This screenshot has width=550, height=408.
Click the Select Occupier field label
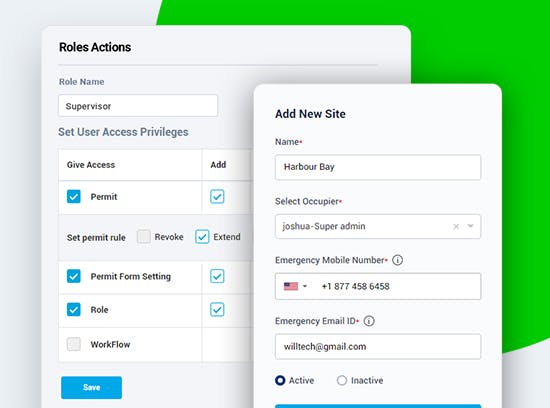[x=307, y=201]
